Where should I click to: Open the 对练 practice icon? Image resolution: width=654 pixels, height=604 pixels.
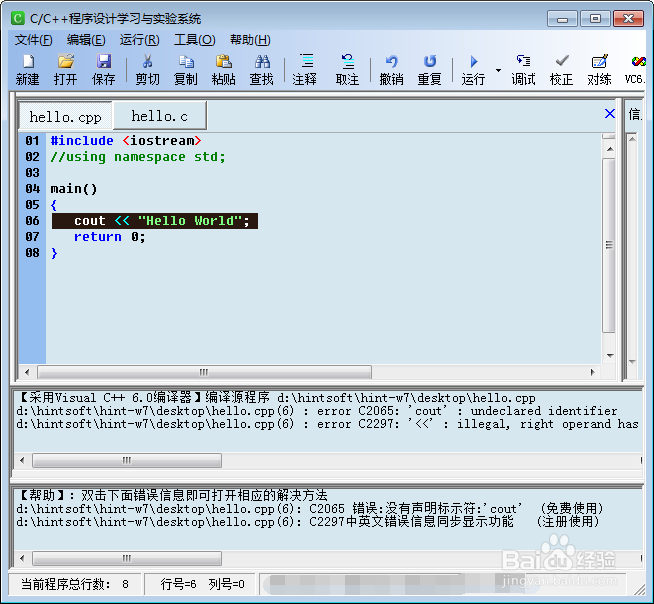pos(599,70)
